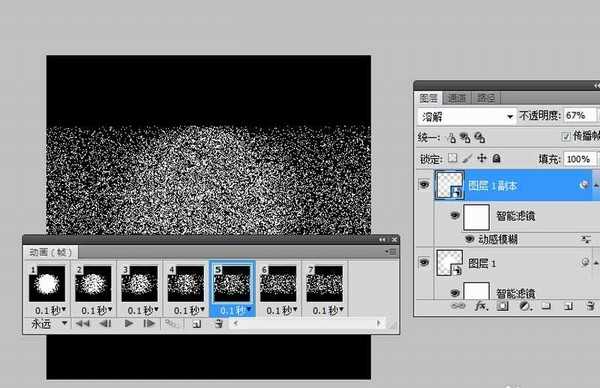Open the 溶解 blend mode dropdown
The height and width of the screenshot is (388, 600).
(466, 116)
